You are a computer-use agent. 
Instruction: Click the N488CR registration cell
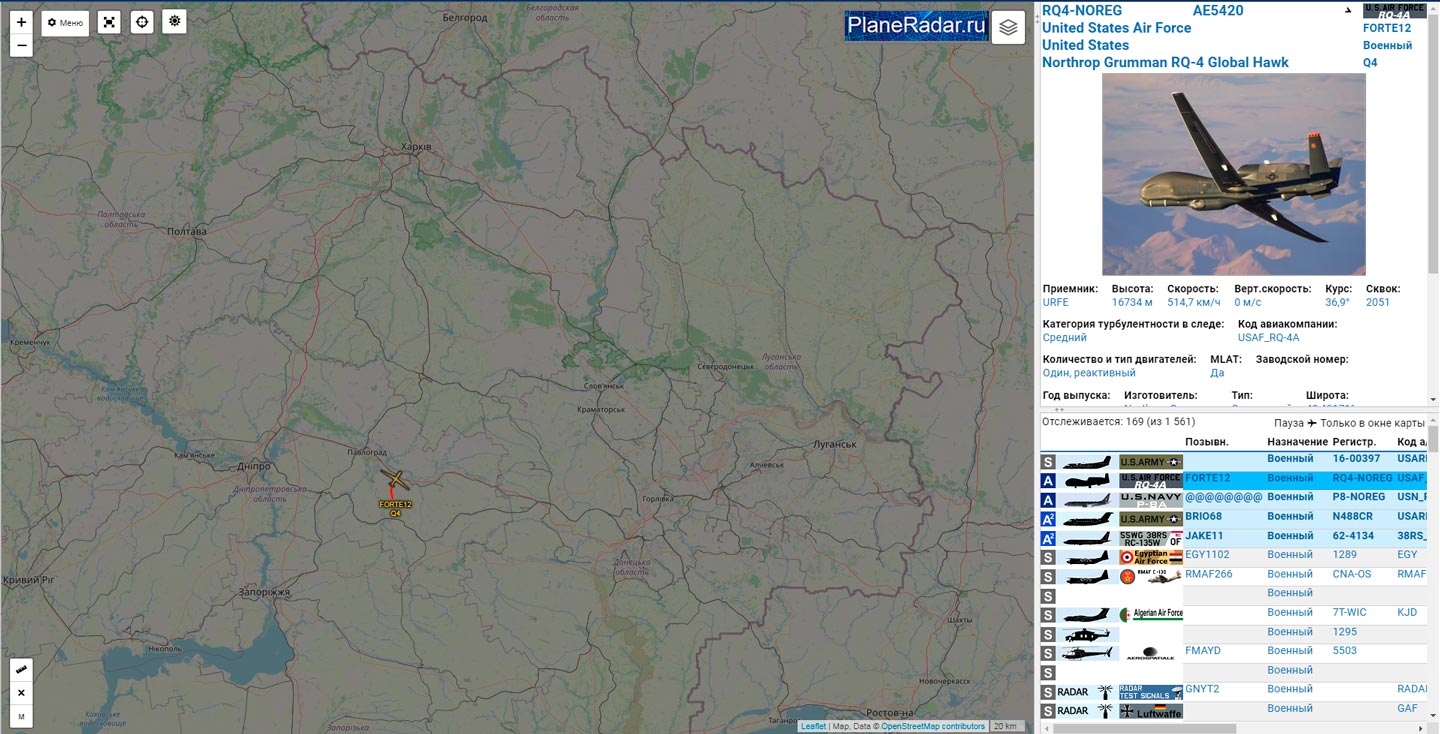pyautogui.click(x=1353, y=516)
